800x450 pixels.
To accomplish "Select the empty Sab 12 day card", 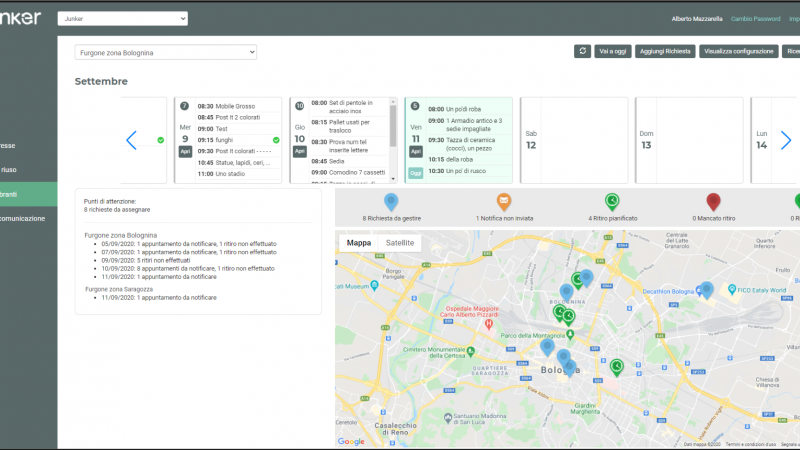I will tap(574, 140).
